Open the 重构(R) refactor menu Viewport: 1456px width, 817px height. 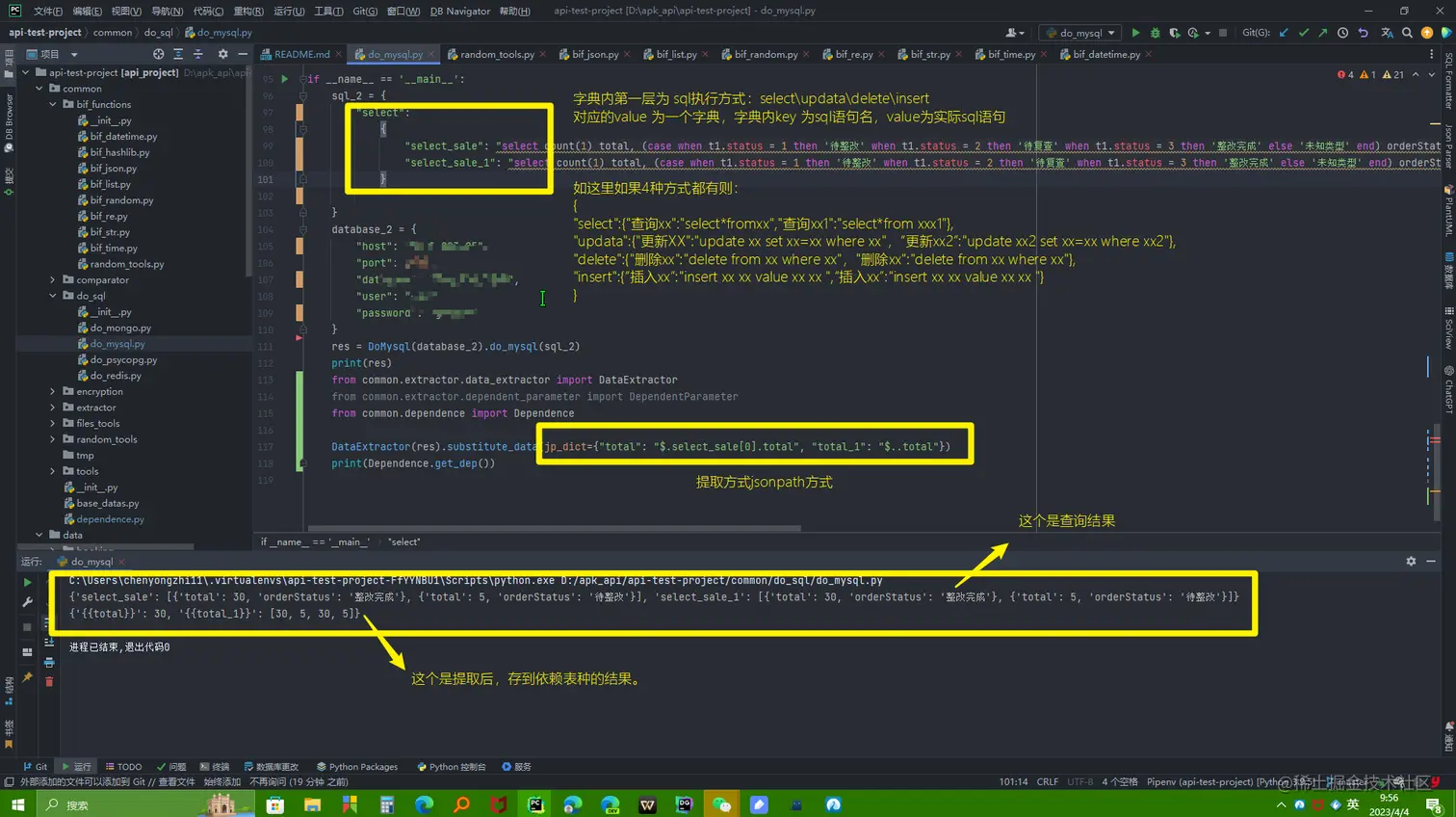tap(248, 11)
